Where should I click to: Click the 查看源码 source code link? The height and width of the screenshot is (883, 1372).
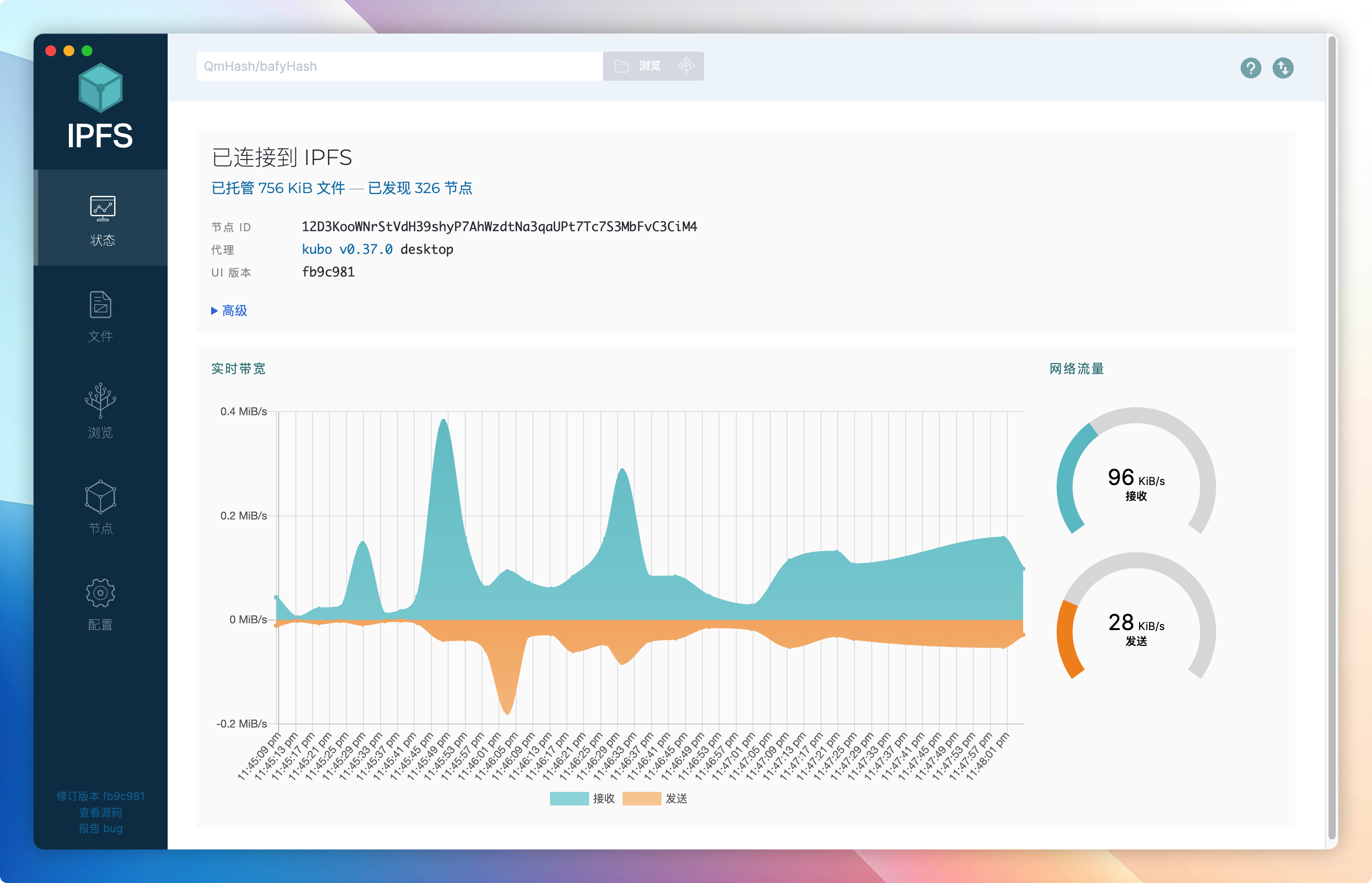pyautogui.click(x=100, y=812)
